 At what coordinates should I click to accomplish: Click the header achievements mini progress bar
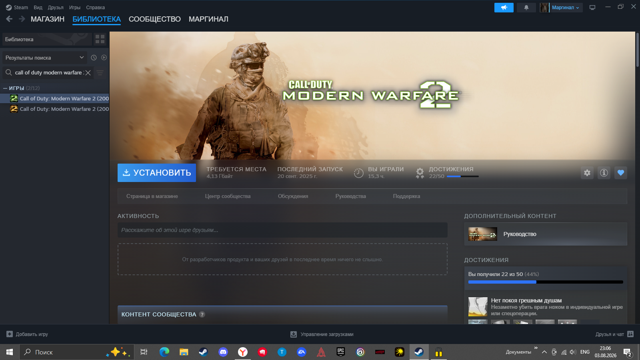(x=463, y=176)
